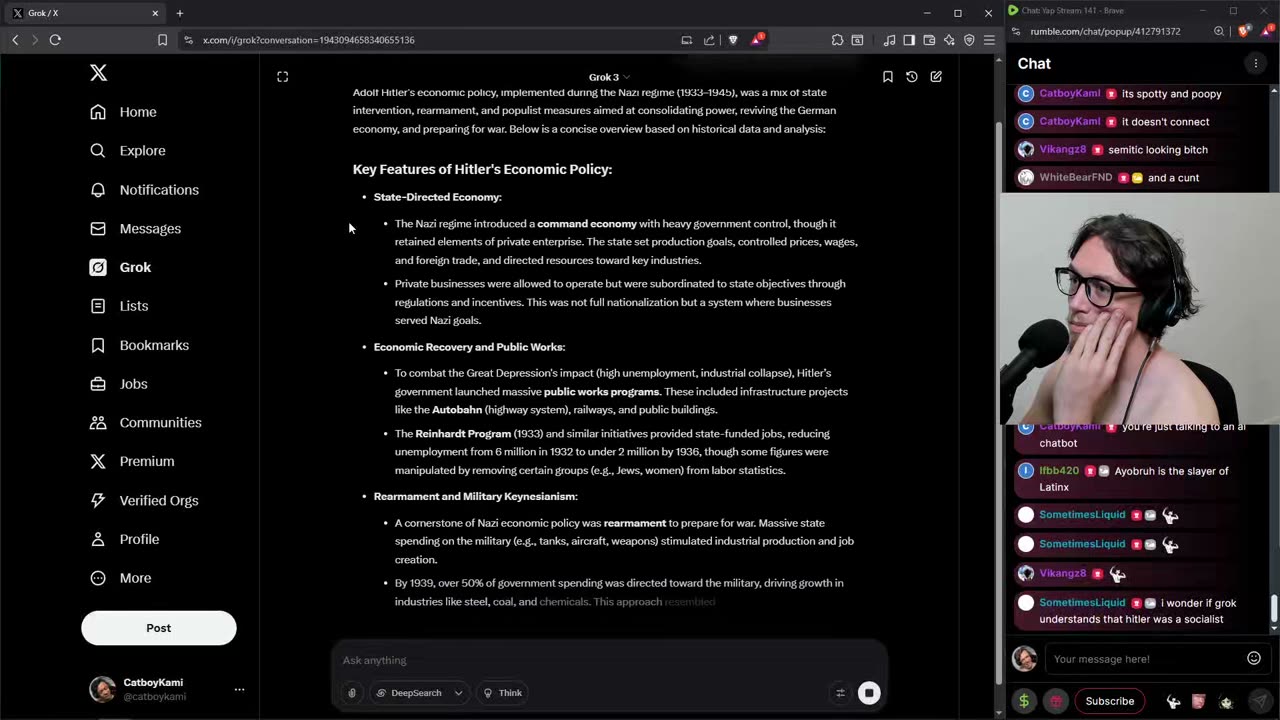Click the Grok bookmark conversation icon
1280x720 pixels.
pos(887,77)
